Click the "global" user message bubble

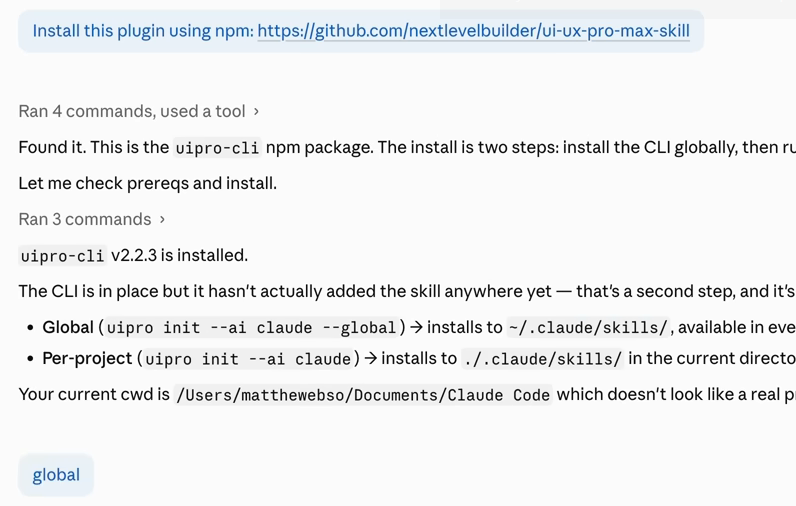[x=56, y=475]
